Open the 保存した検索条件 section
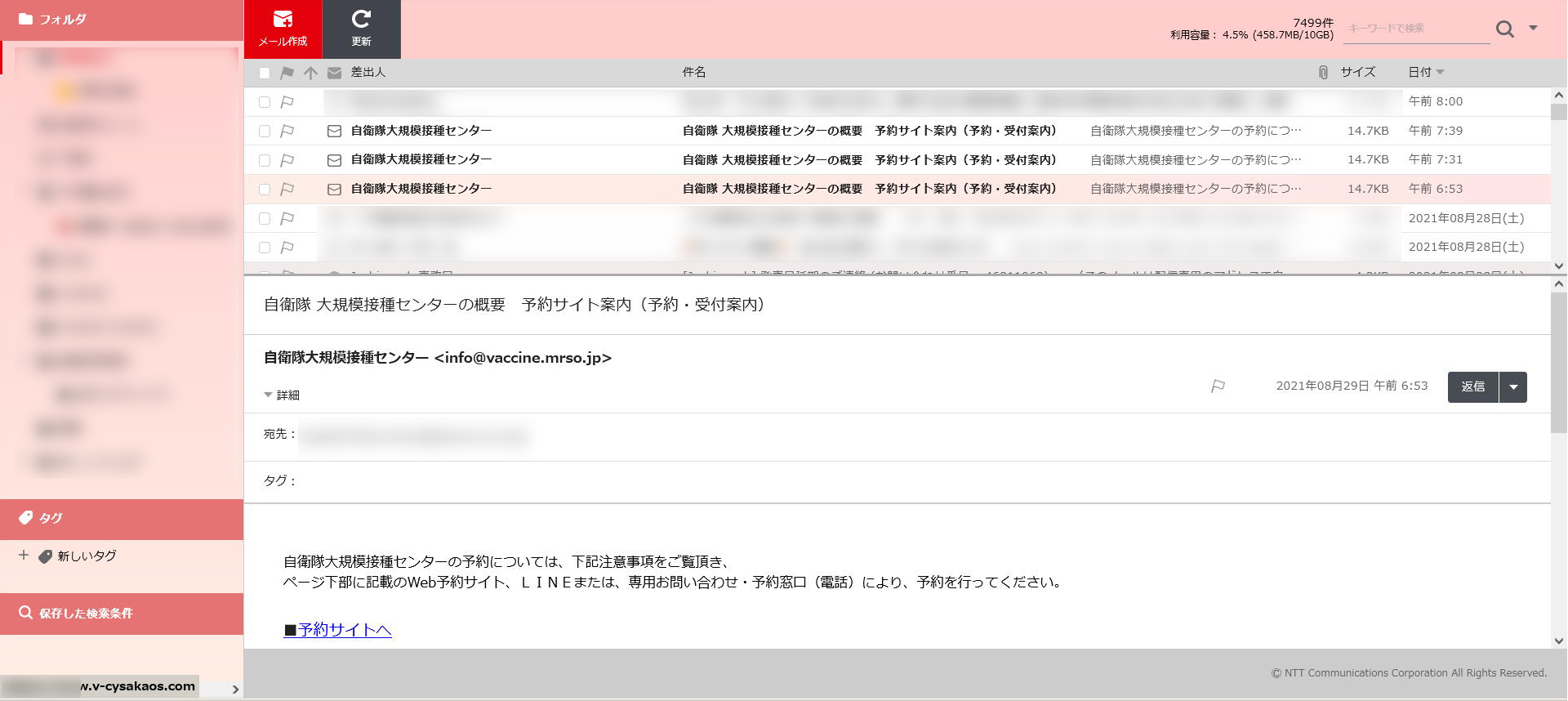Viewport: 1568px width, 701px height. pyautogui.click(x=86, y=614)
